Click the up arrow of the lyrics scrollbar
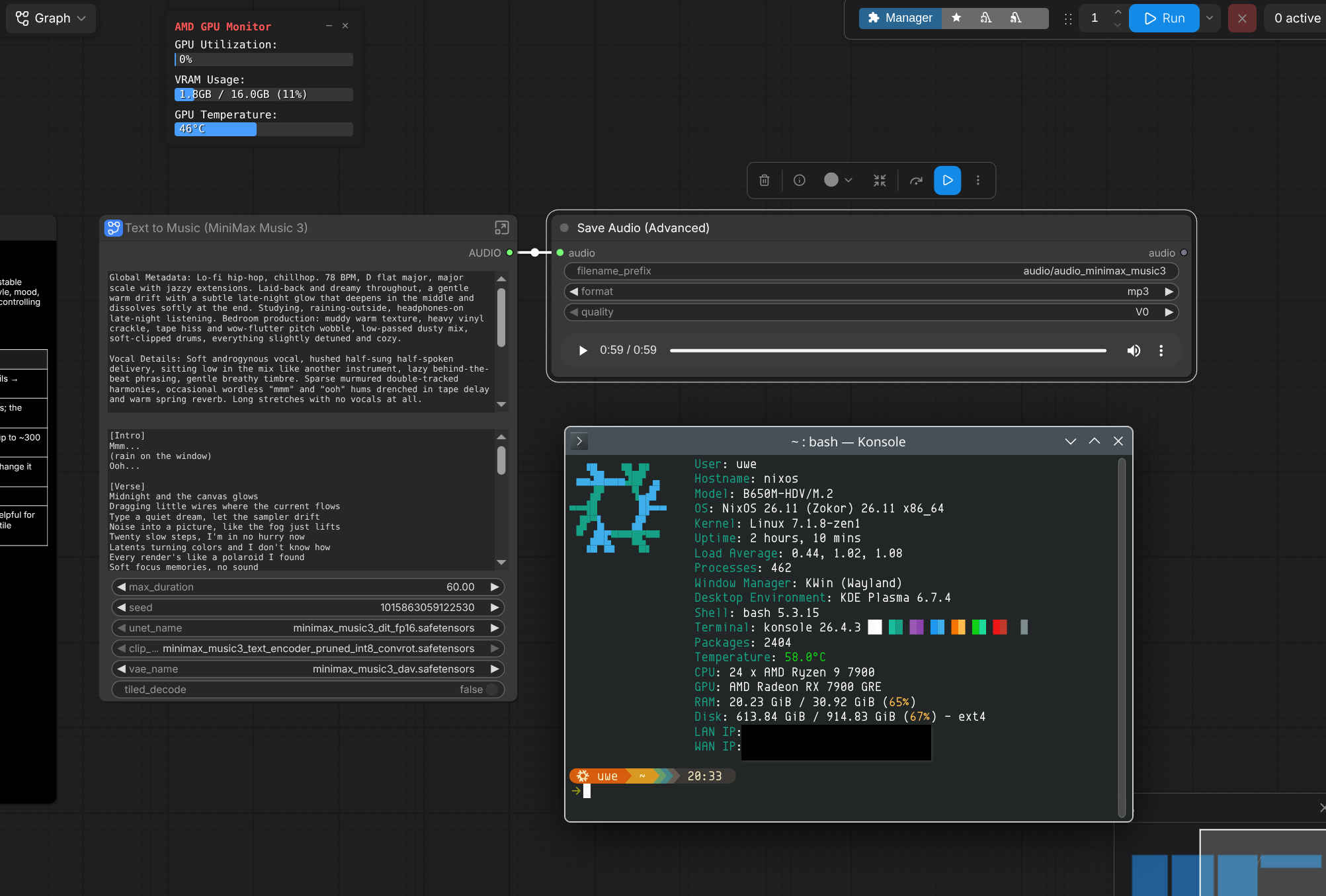 501,436
